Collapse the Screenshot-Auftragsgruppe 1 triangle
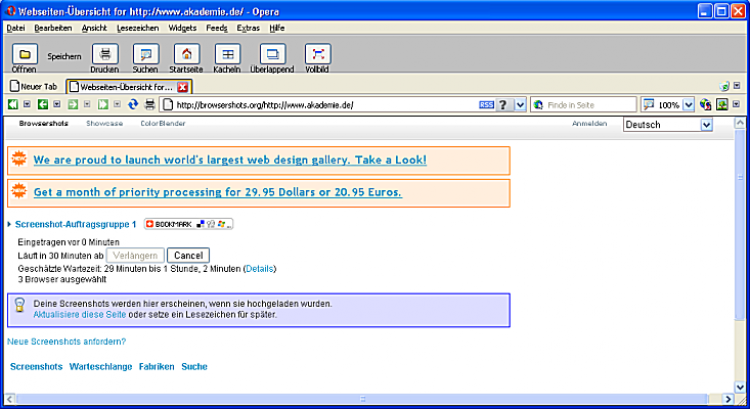The width and height of the screenshot is (750, 409). click(x=10, y=225)
